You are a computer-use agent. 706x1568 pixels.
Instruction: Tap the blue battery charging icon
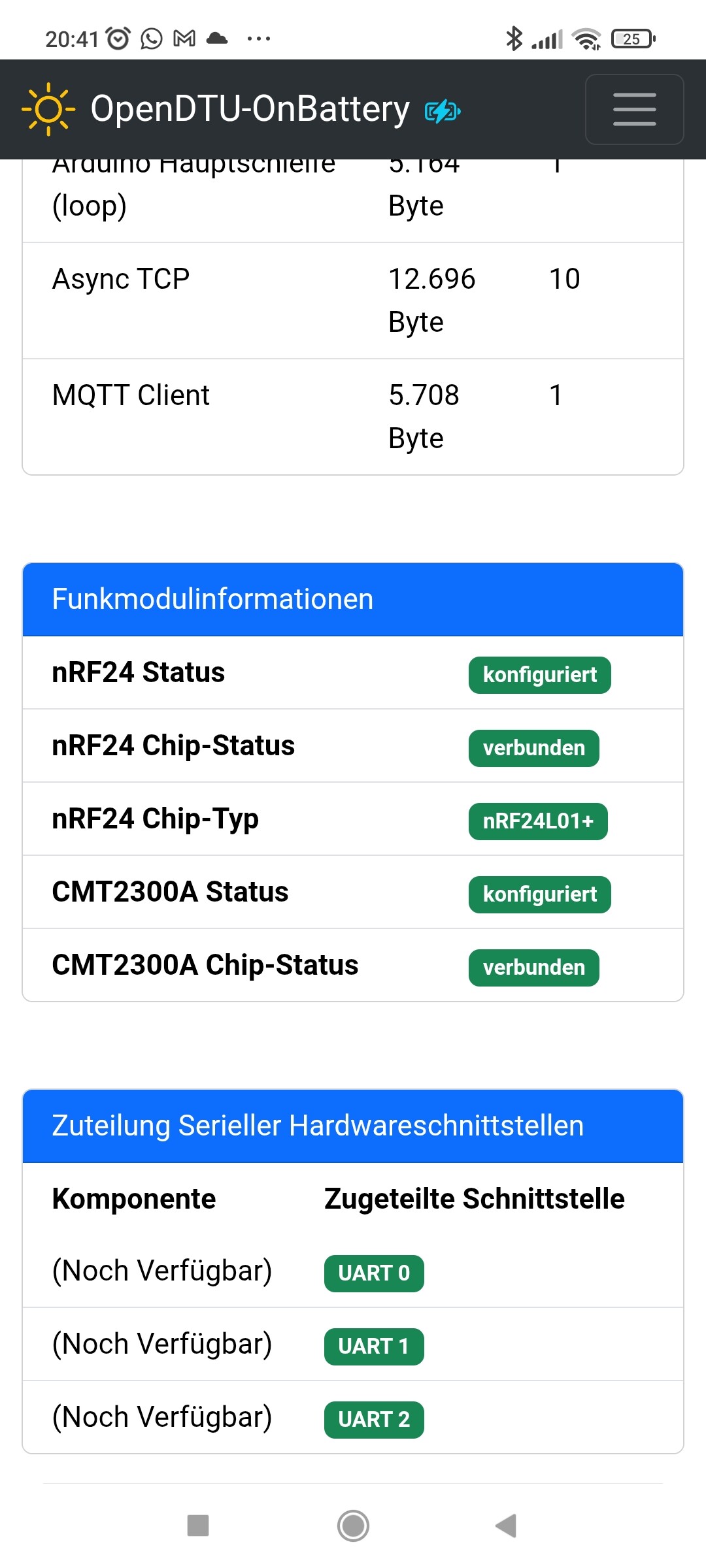tap(443, 111)
